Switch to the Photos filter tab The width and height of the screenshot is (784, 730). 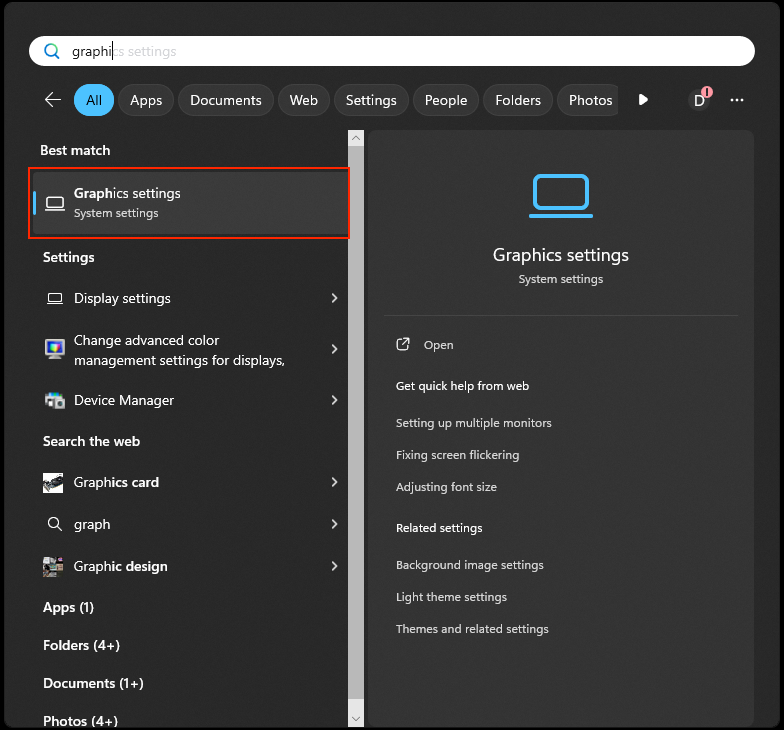(x=589, y=100)
